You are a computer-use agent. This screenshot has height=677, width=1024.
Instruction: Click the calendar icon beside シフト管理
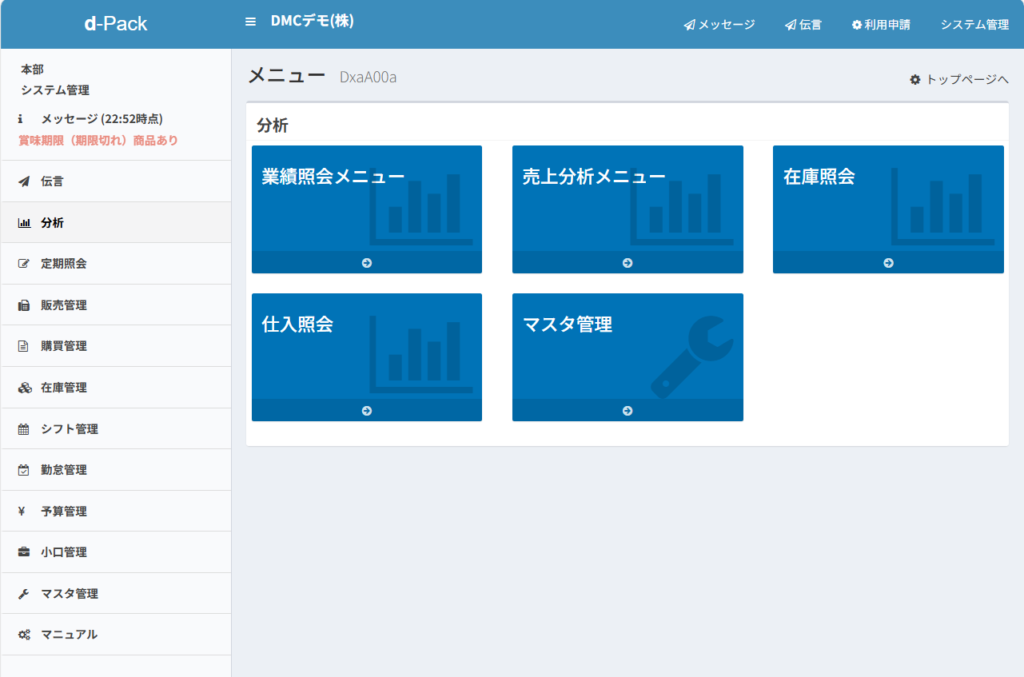coord(24,429)
